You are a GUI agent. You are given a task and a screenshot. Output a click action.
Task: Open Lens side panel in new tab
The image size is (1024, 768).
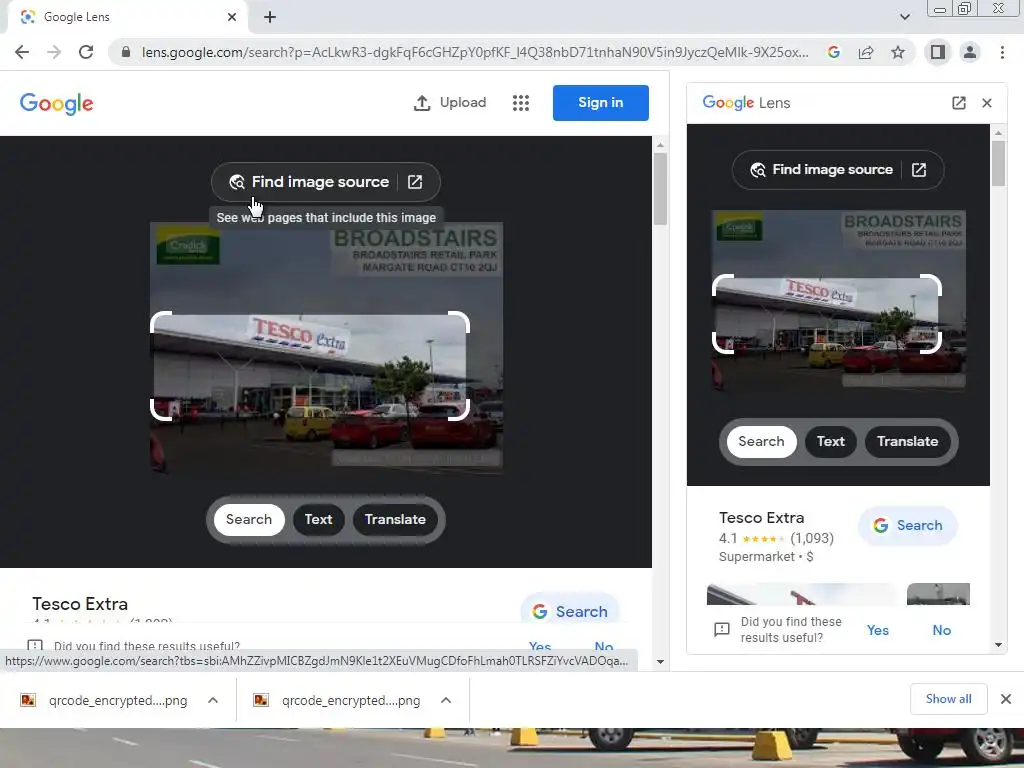point(958,103)
